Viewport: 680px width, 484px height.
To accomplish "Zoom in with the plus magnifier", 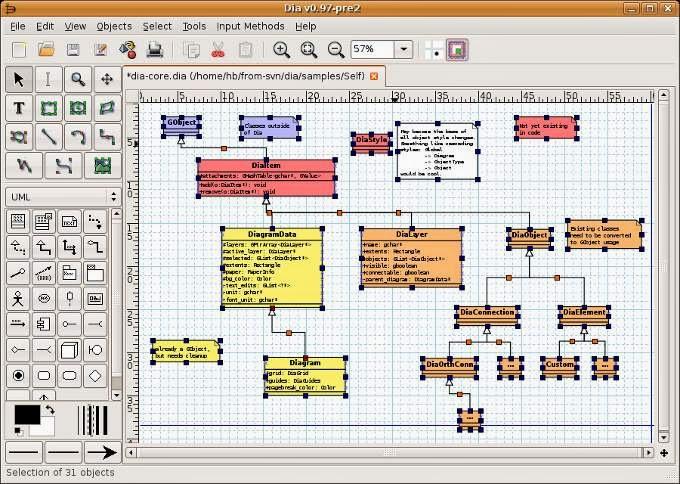I will (281, 49).
